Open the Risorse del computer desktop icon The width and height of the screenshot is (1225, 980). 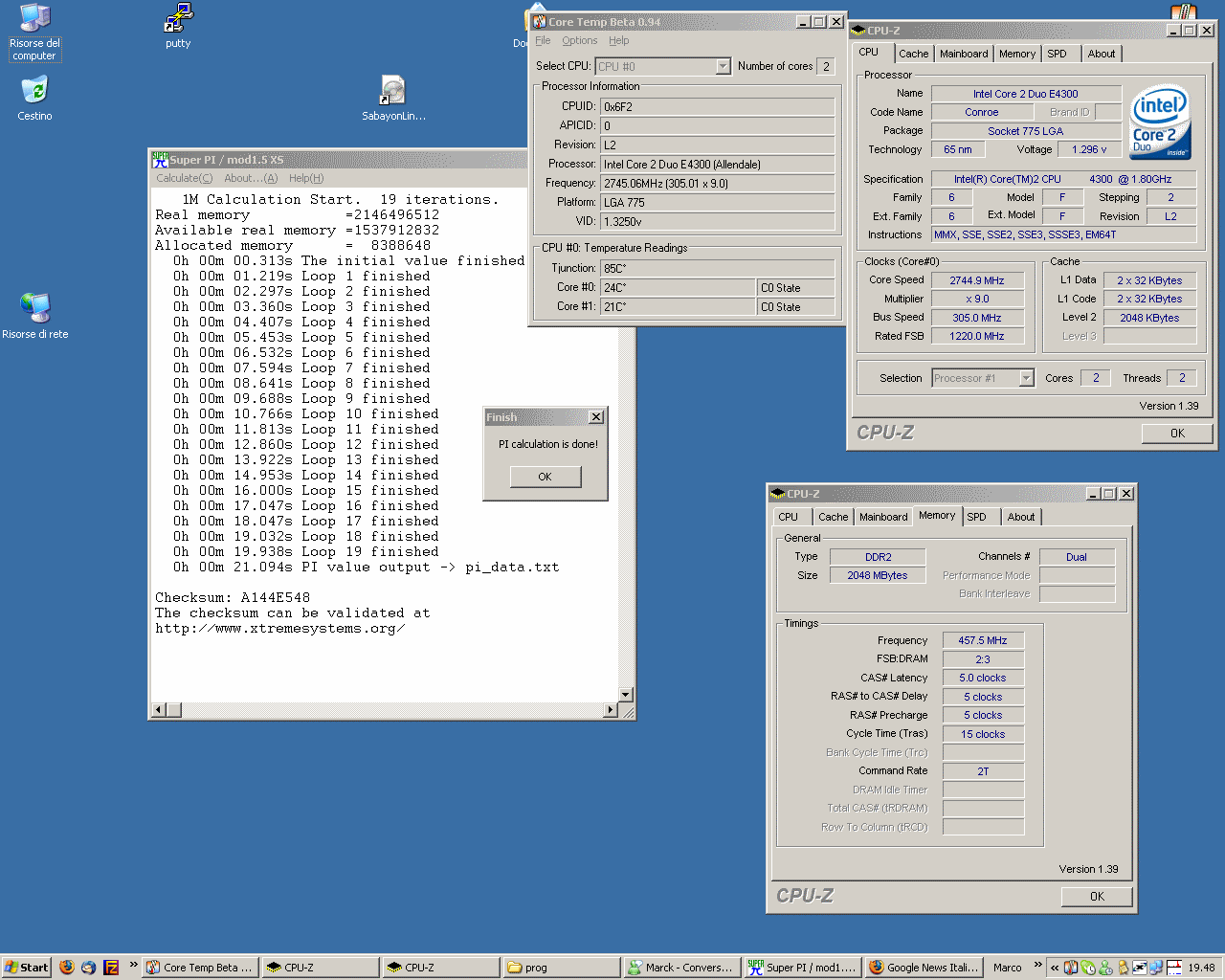pyautogui.click(x=34, y=32)
